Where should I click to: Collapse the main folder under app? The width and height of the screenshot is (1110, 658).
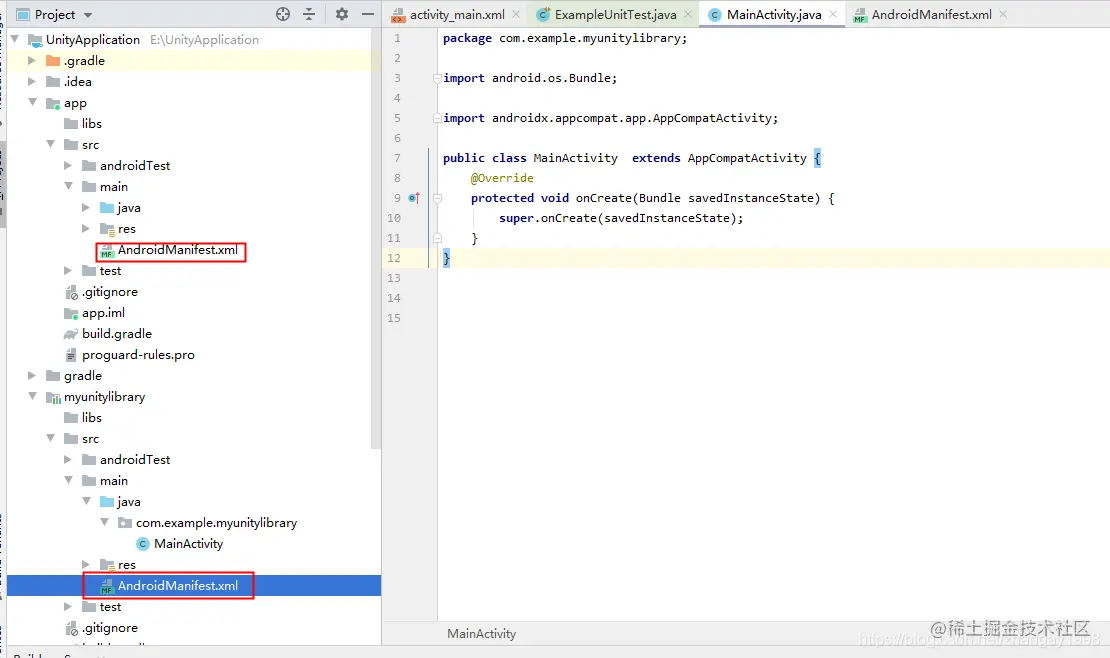tap(68, 186)
